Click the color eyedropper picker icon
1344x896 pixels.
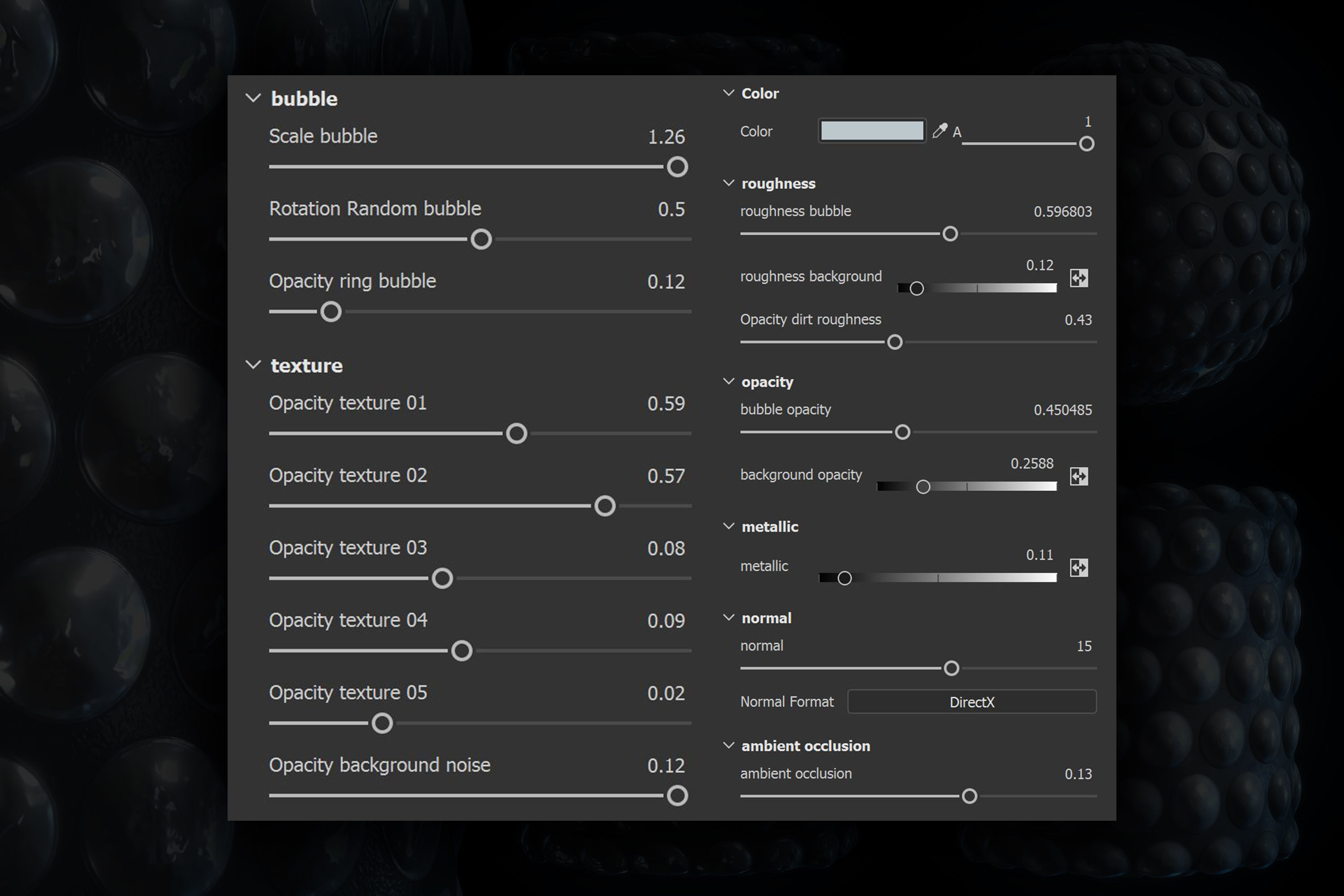(939, 131)
